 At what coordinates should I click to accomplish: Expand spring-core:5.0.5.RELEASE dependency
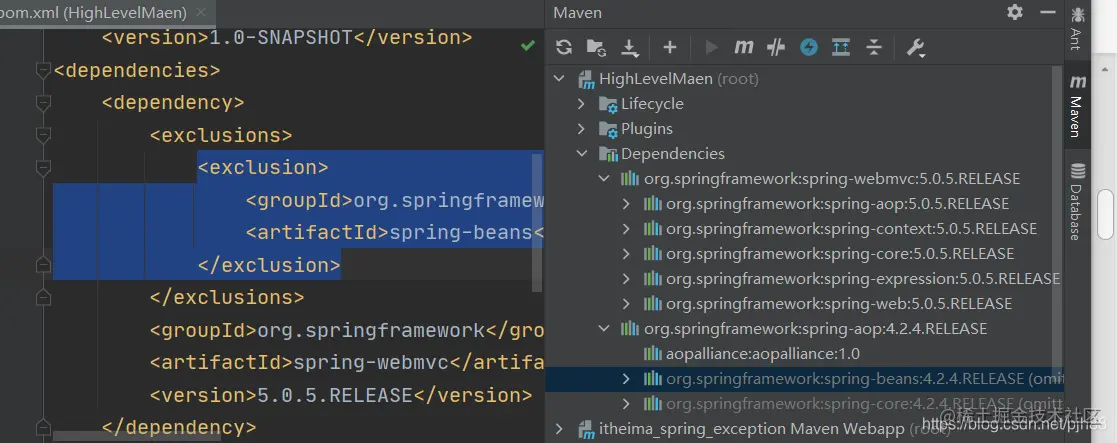click(626, 254)
